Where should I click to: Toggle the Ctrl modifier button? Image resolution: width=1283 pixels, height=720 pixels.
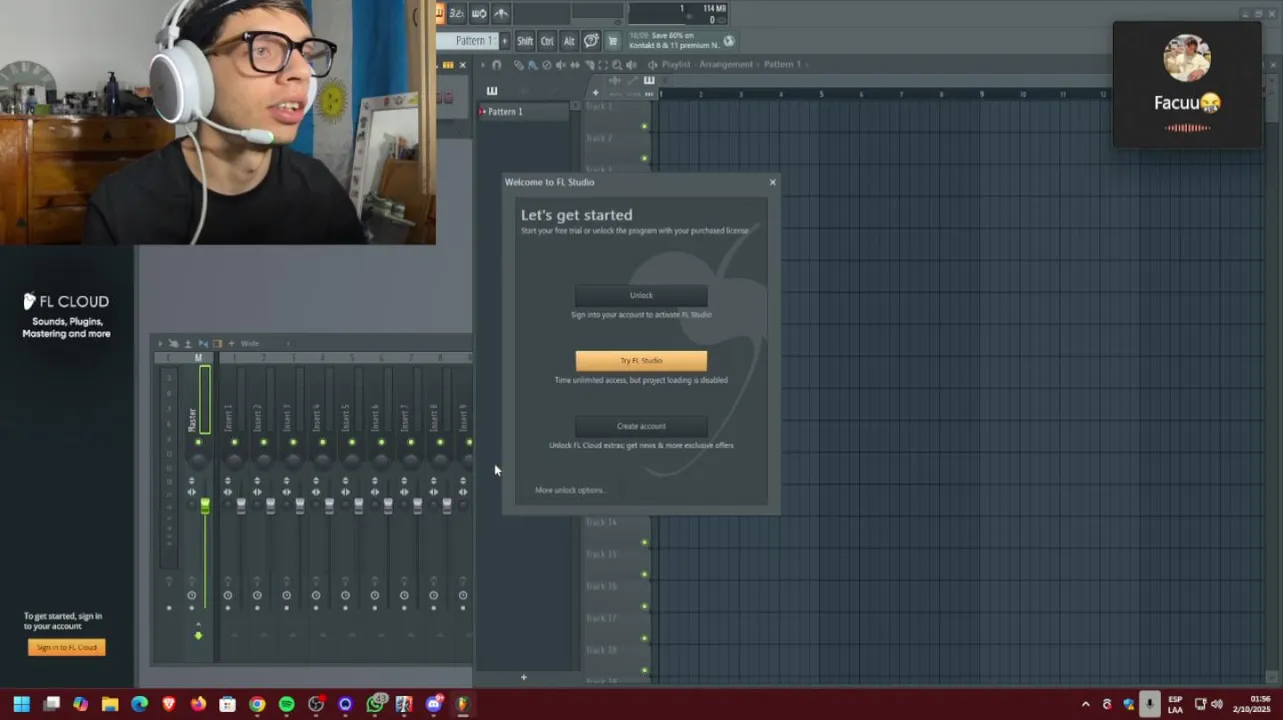[547, 41]
